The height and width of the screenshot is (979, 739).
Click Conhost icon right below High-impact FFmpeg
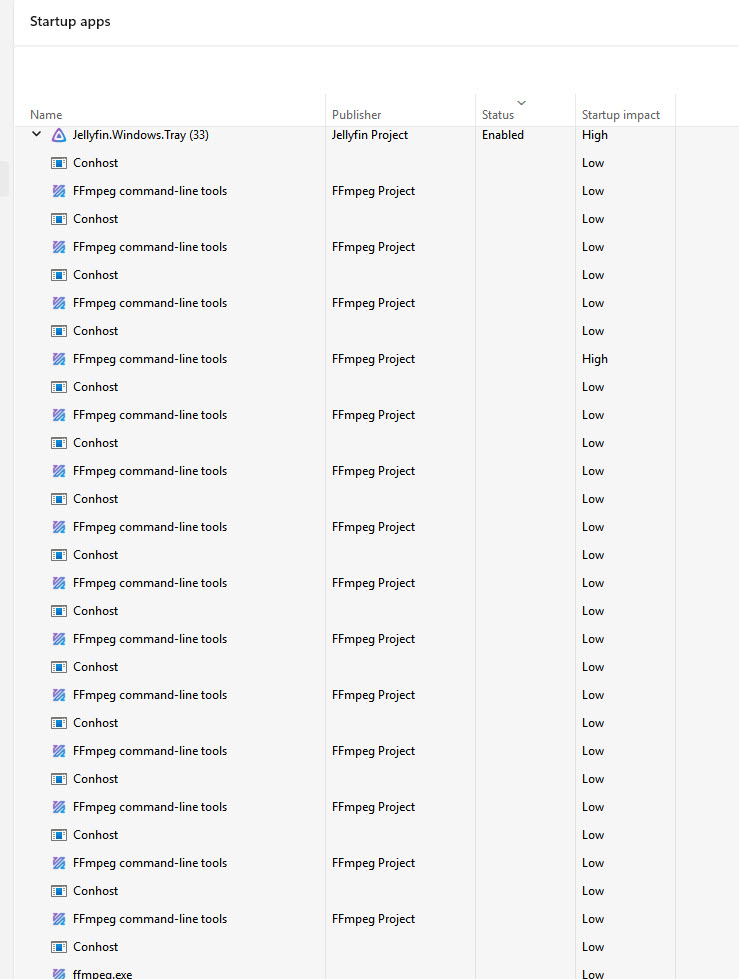(59, 387)
